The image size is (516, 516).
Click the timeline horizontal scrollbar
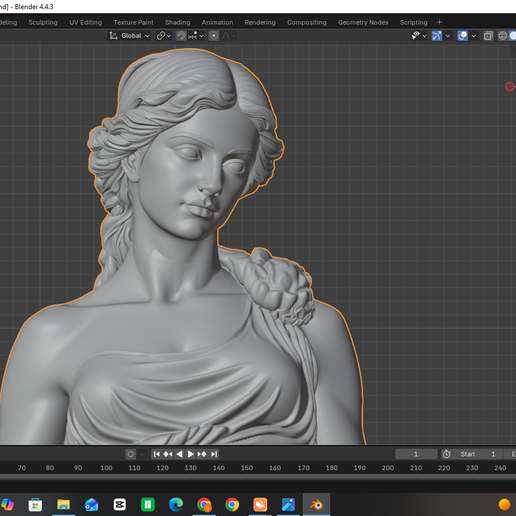pos(258,477)
